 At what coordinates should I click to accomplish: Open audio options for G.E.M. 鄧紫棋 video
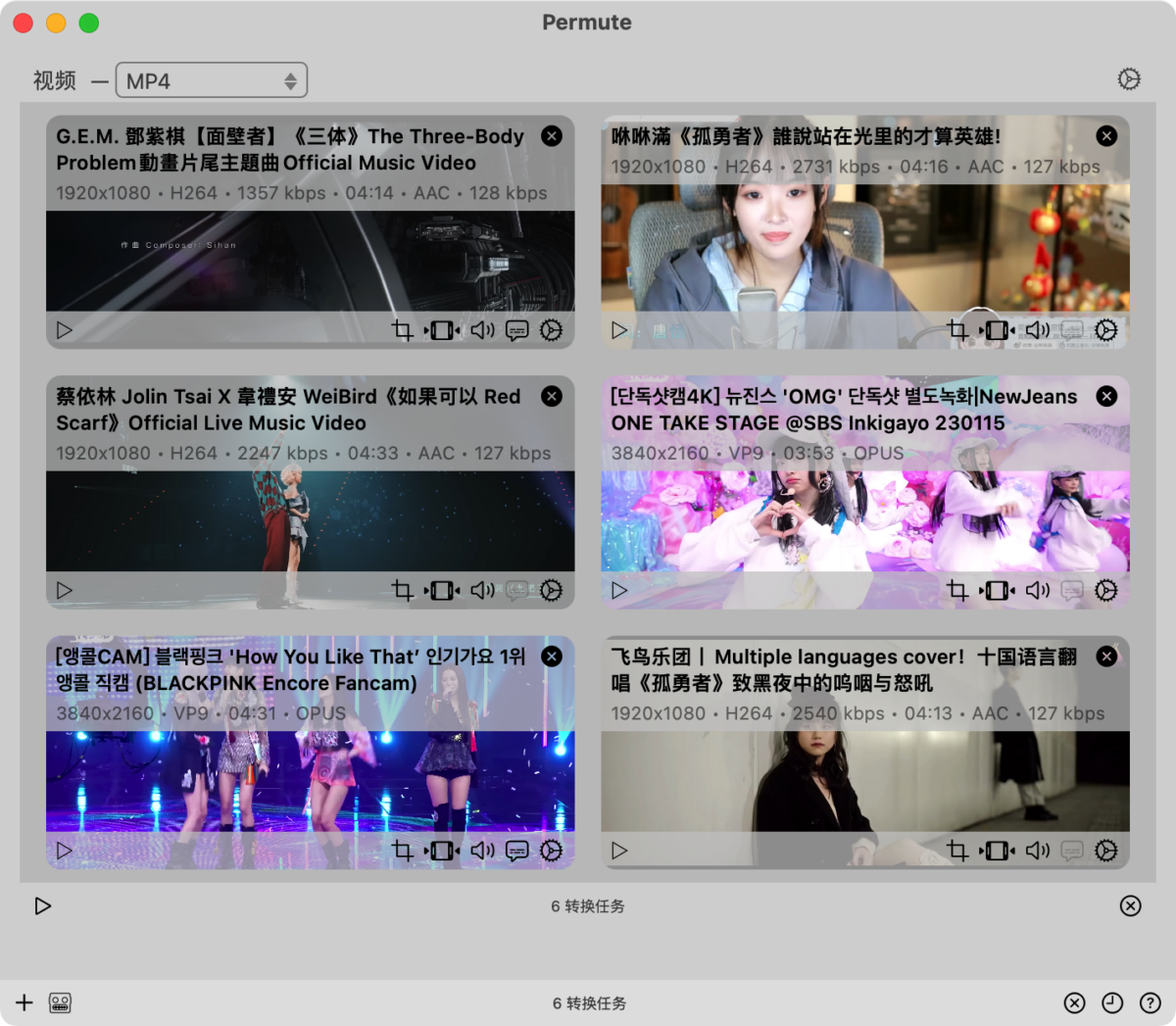482,330
